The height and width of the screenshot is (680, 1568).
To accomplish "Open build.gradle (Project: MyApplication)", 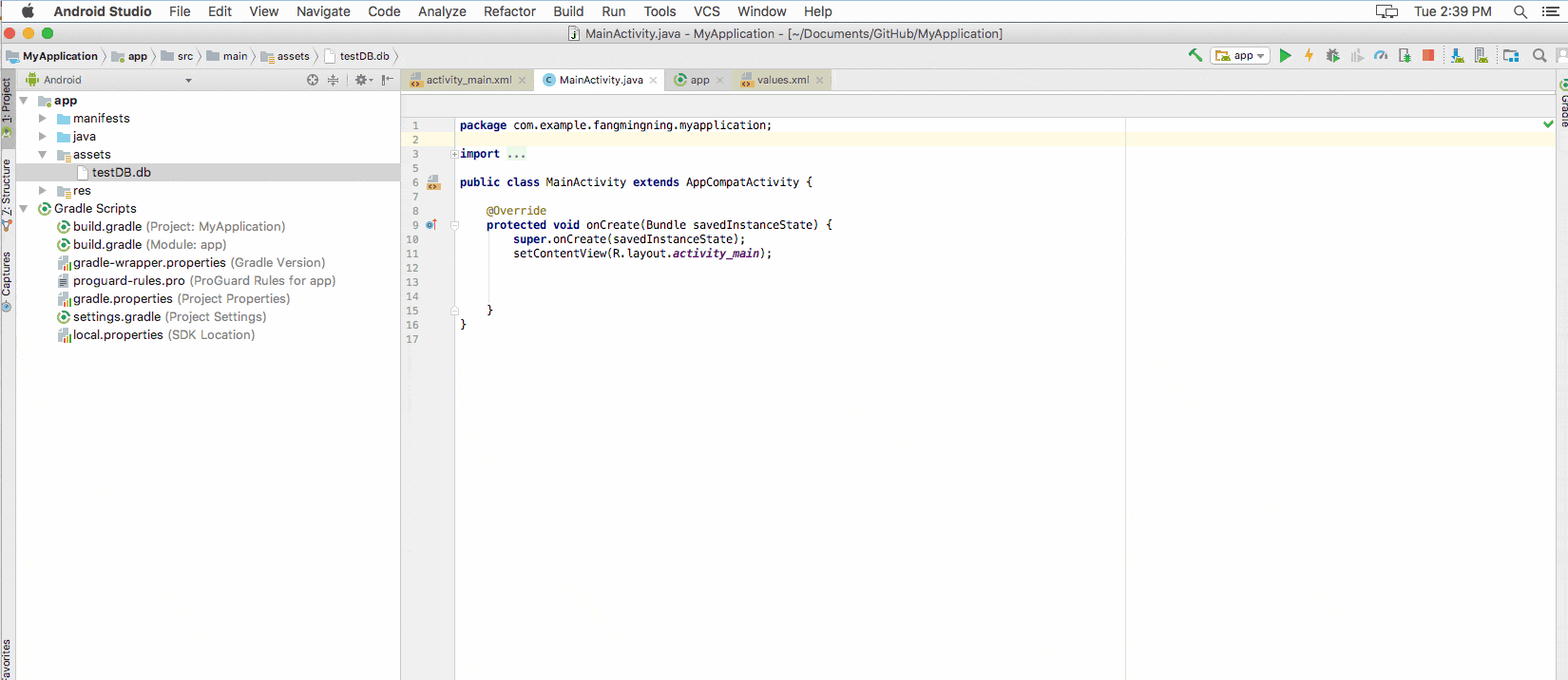I will click(x=171, y=227).
